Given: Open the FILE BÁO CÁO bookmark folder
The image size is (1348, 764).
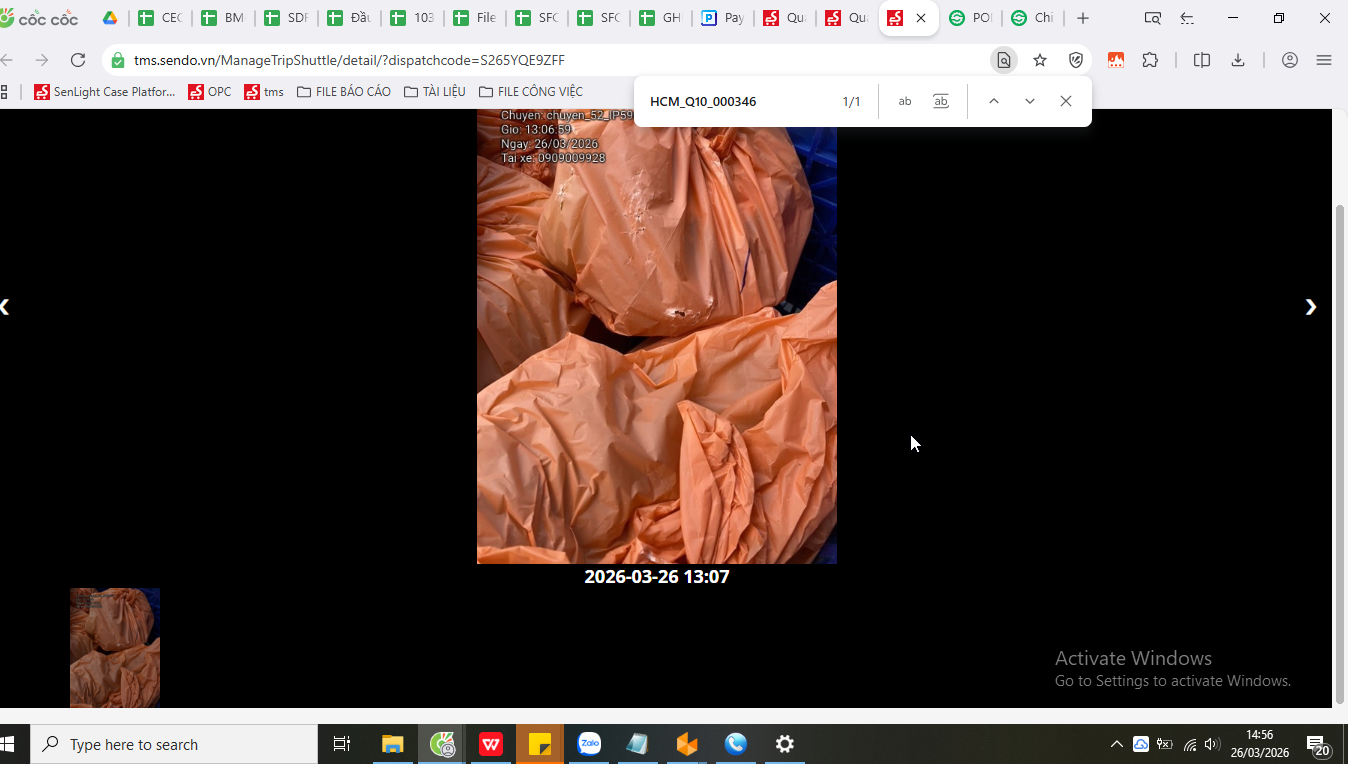Looking at the screenshot, I should click(344, 91).
